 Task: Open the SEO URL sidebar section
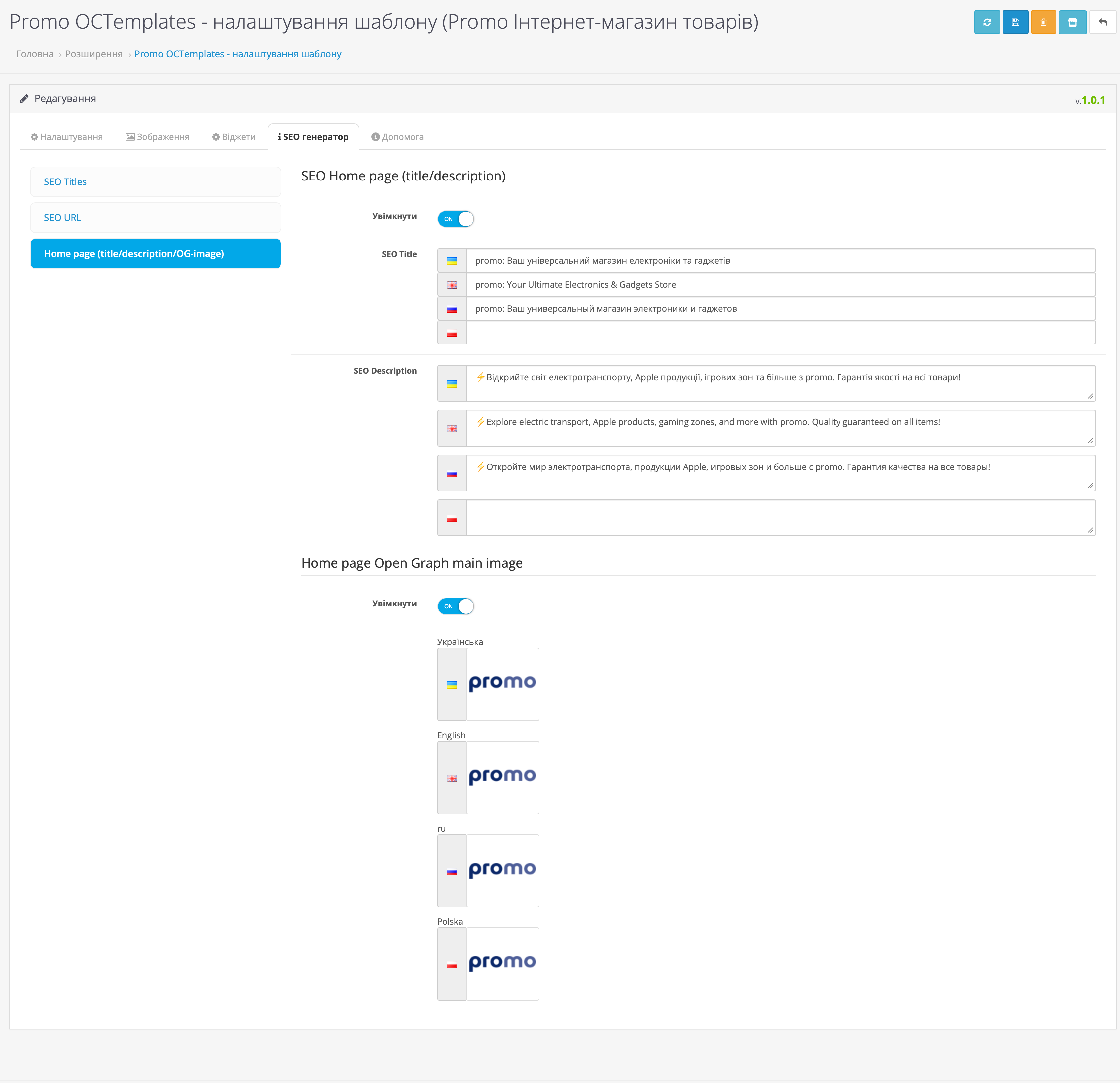(62, 217)
